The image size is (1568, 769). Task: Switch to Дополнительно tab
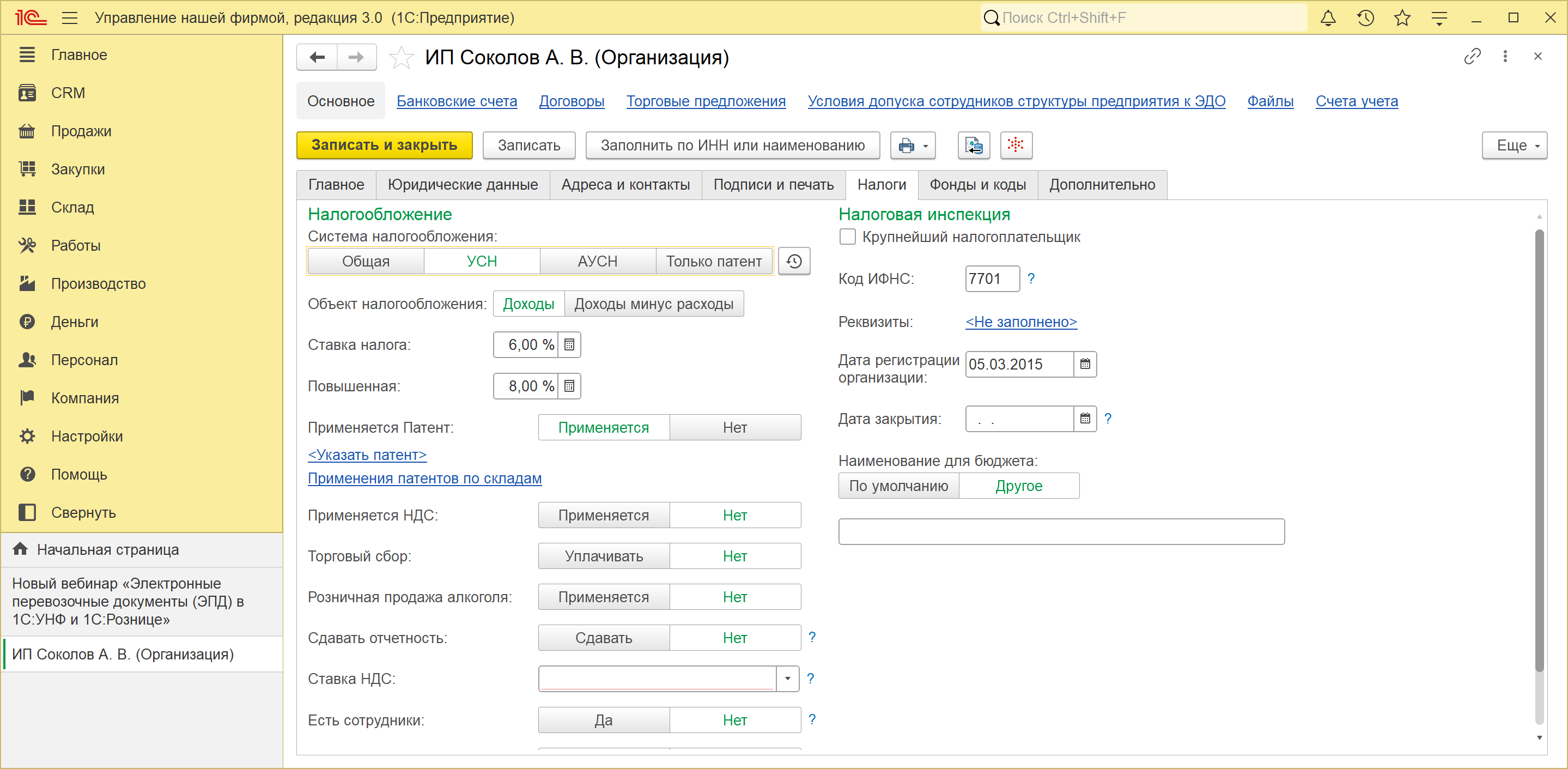(x=1102, y=185)
